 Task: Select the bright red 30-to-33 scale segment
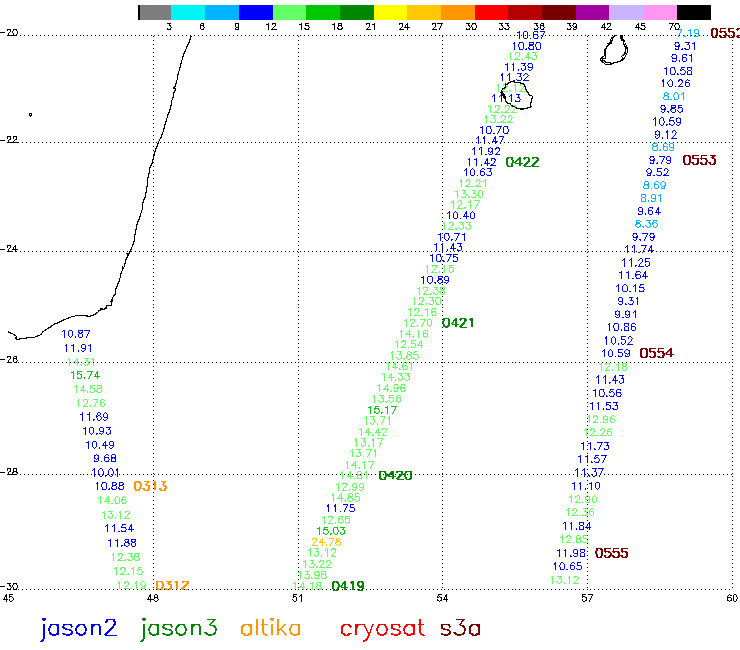(492, 12)
